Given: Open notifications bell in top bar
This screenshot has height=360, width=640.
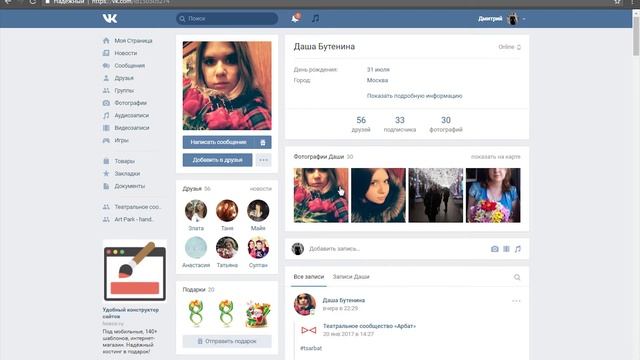Looking at the screenshot, I should (x=296, y=18).
